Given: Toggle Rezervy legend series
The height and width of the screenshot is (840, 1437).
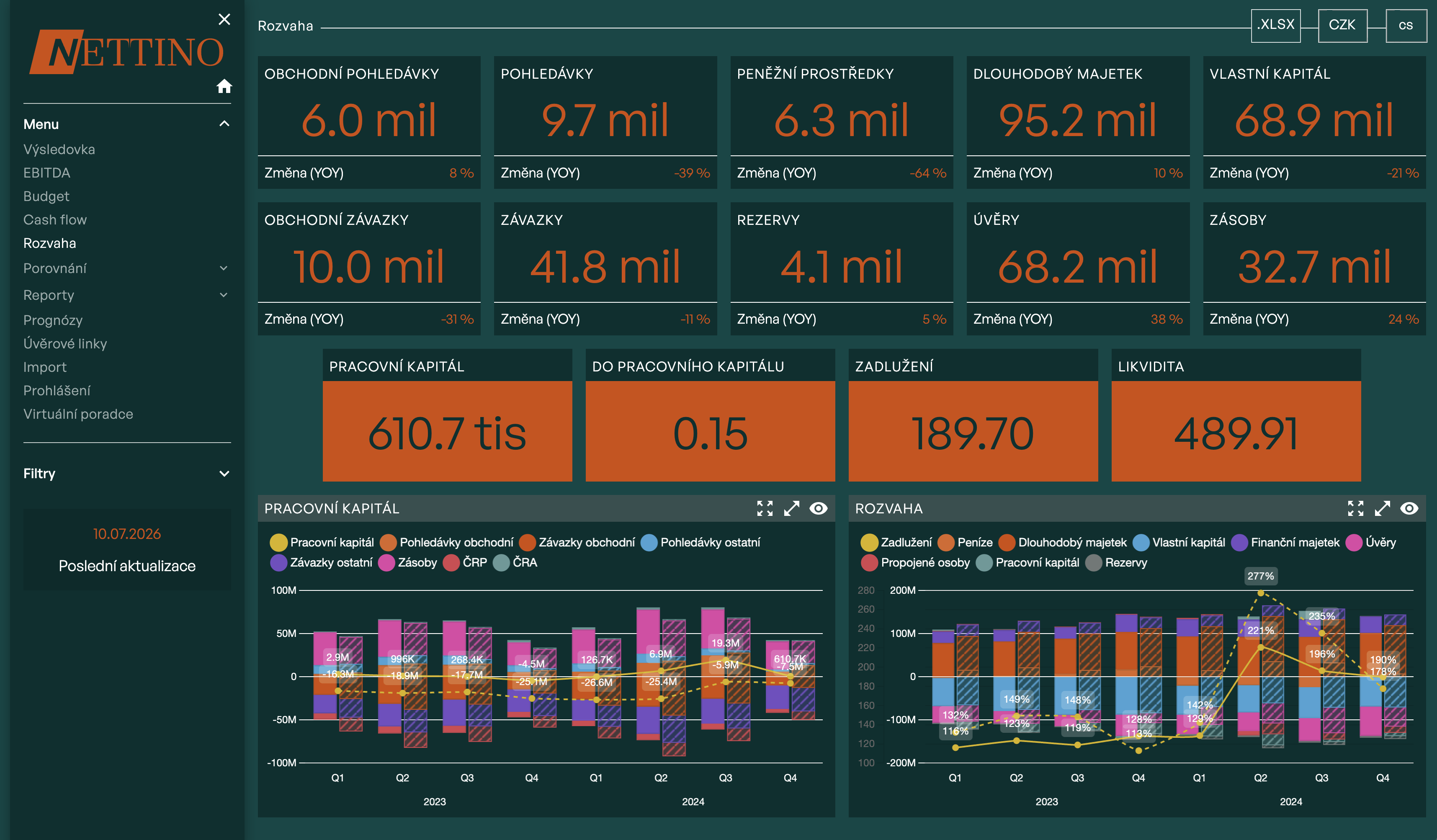Looking at the screenshot, I should coord(1117,562).
